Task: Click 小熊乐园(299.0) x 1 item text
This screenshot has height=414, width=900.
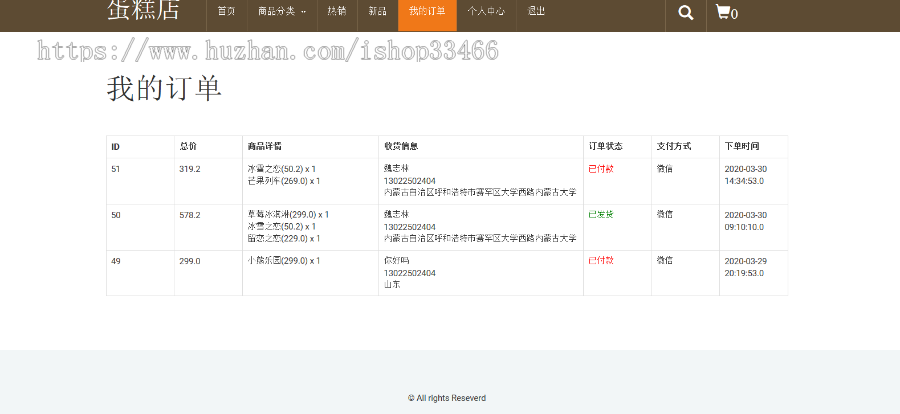Action: pyautogui.click(x=284, y=261)
